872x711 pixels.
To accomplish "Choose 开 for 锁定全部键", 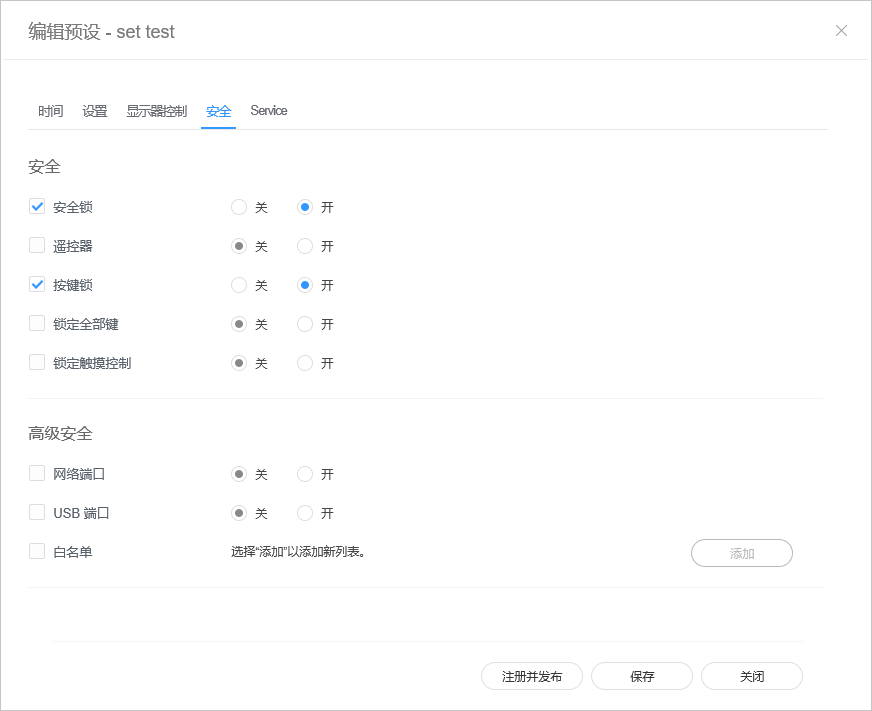I will tap(305, 324).
